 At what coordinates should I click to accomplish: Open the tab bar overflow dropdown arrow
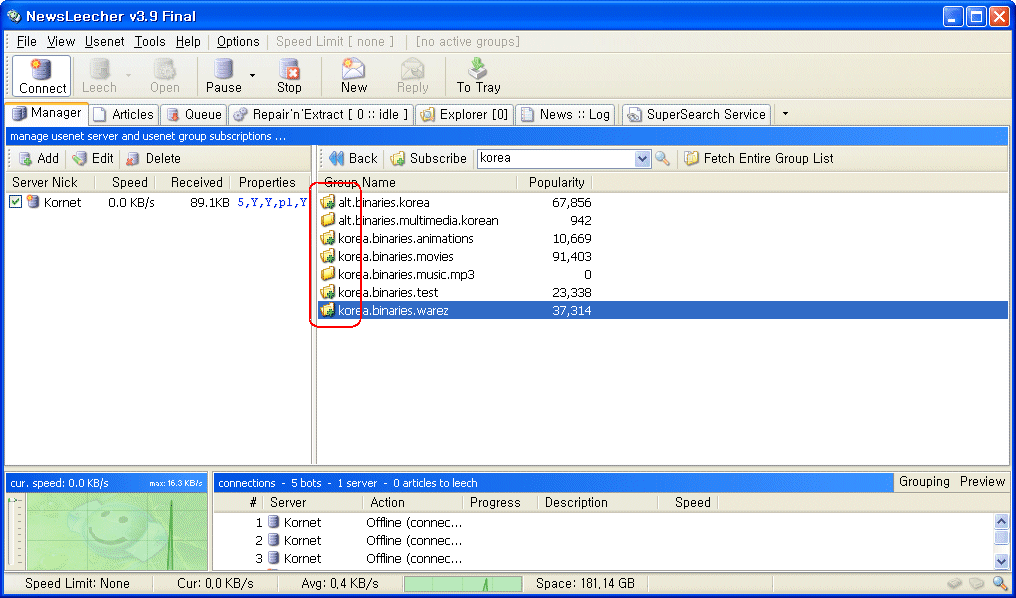pyautogui.click(x=785, y=114)
